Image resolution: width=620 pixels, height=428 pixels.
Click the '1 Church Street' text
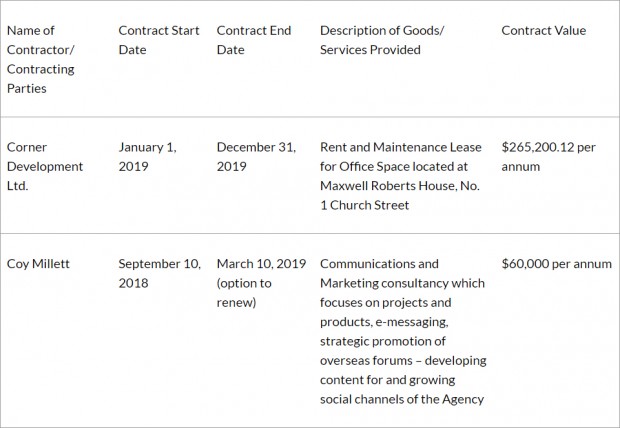click(x=365, y=205)
